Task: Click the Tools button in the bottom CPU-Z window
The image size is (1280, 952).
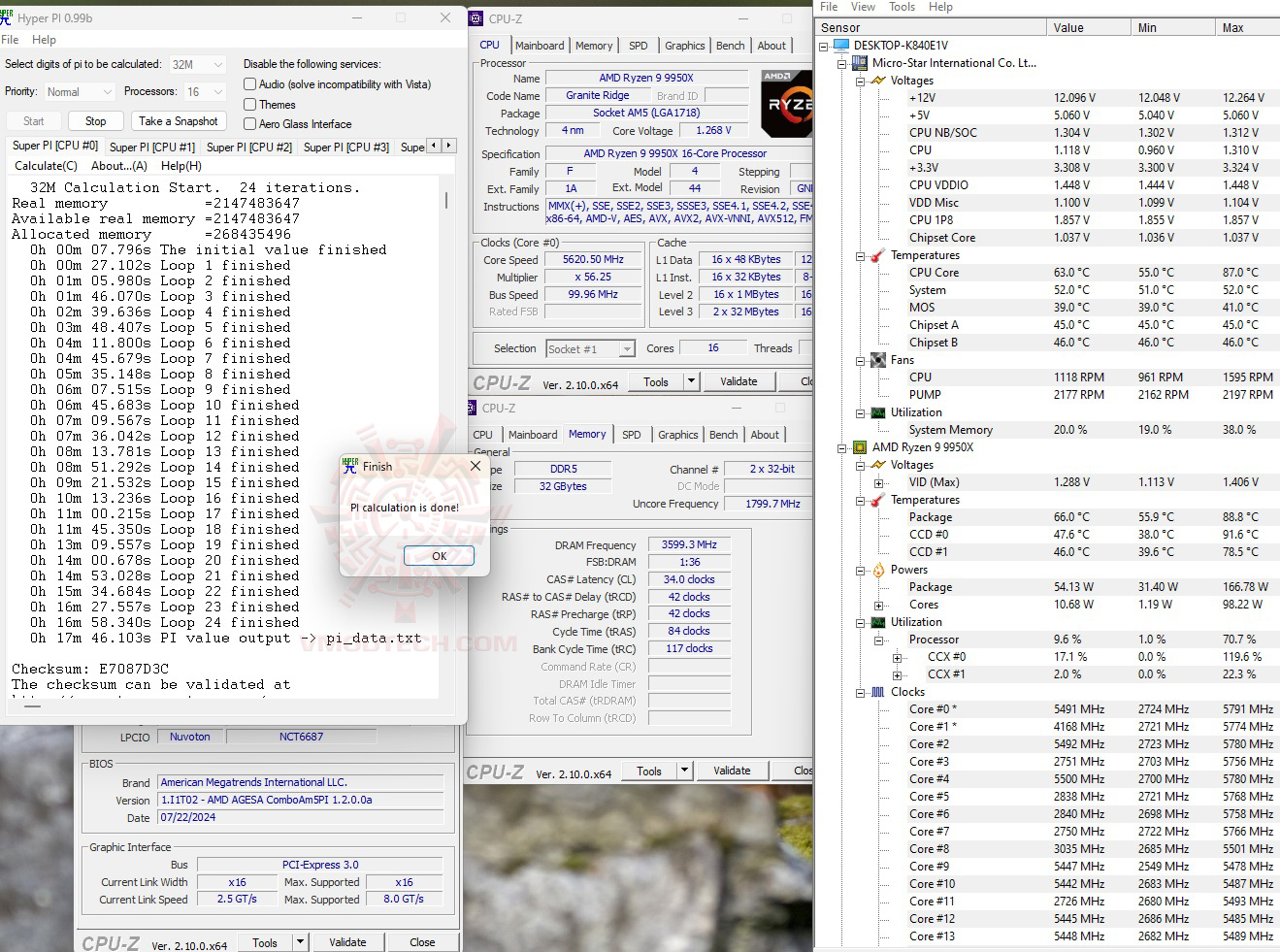Action: (265, 942)
